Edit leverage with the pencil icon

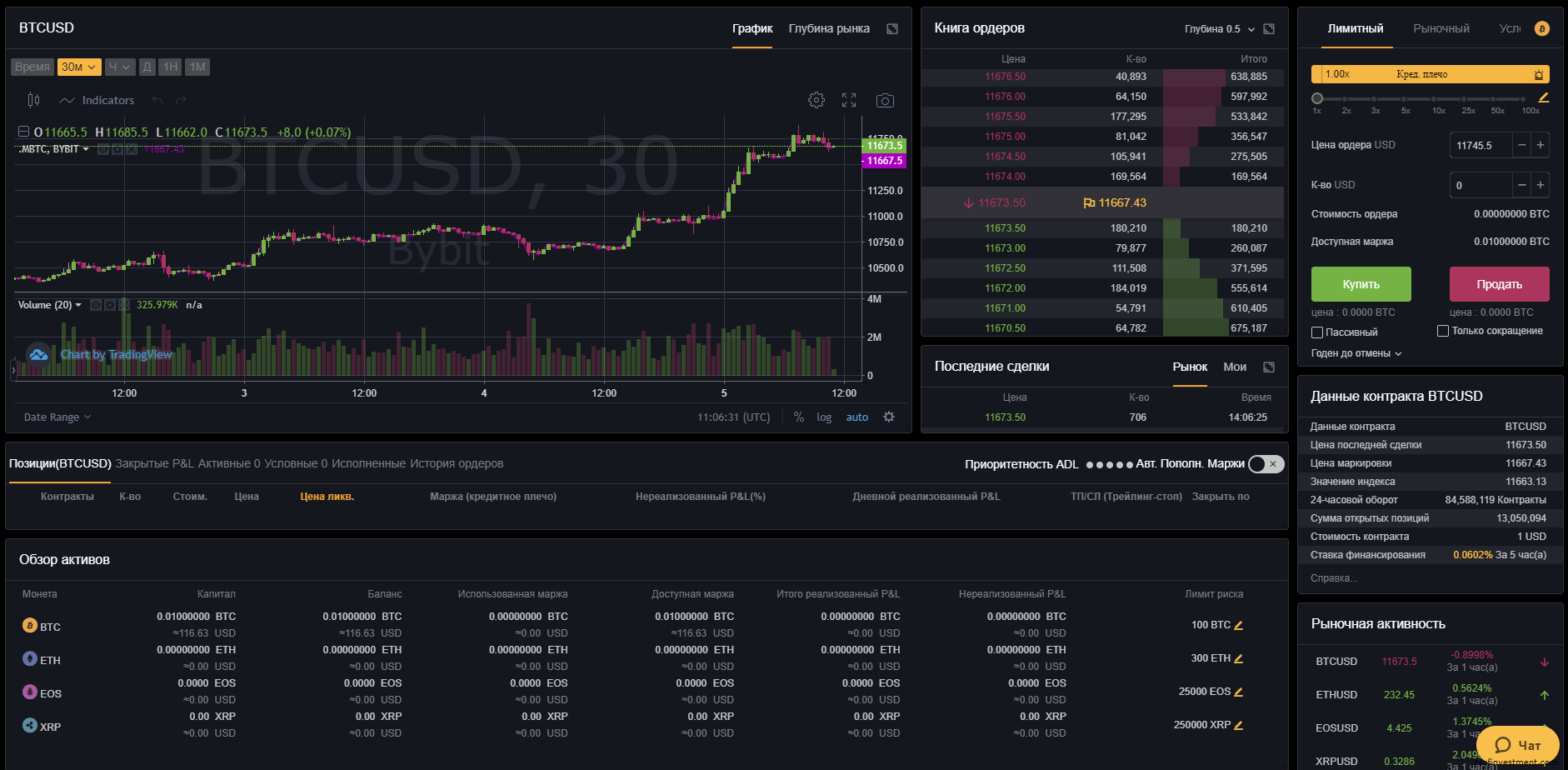coord(1543,97)
